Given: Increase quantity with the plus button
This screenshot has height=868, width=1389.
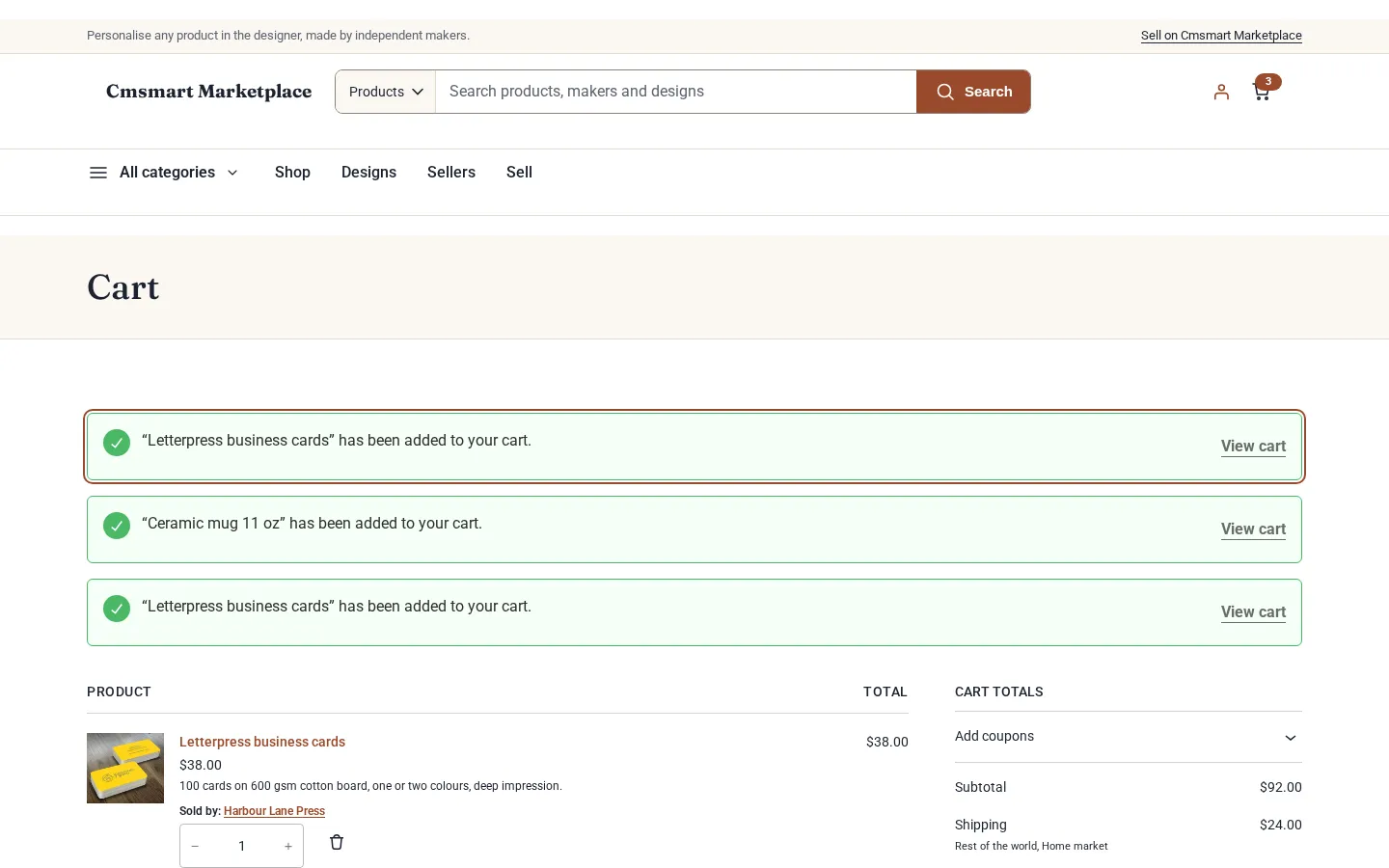Looking at the screenshot, I should (288, 846).
